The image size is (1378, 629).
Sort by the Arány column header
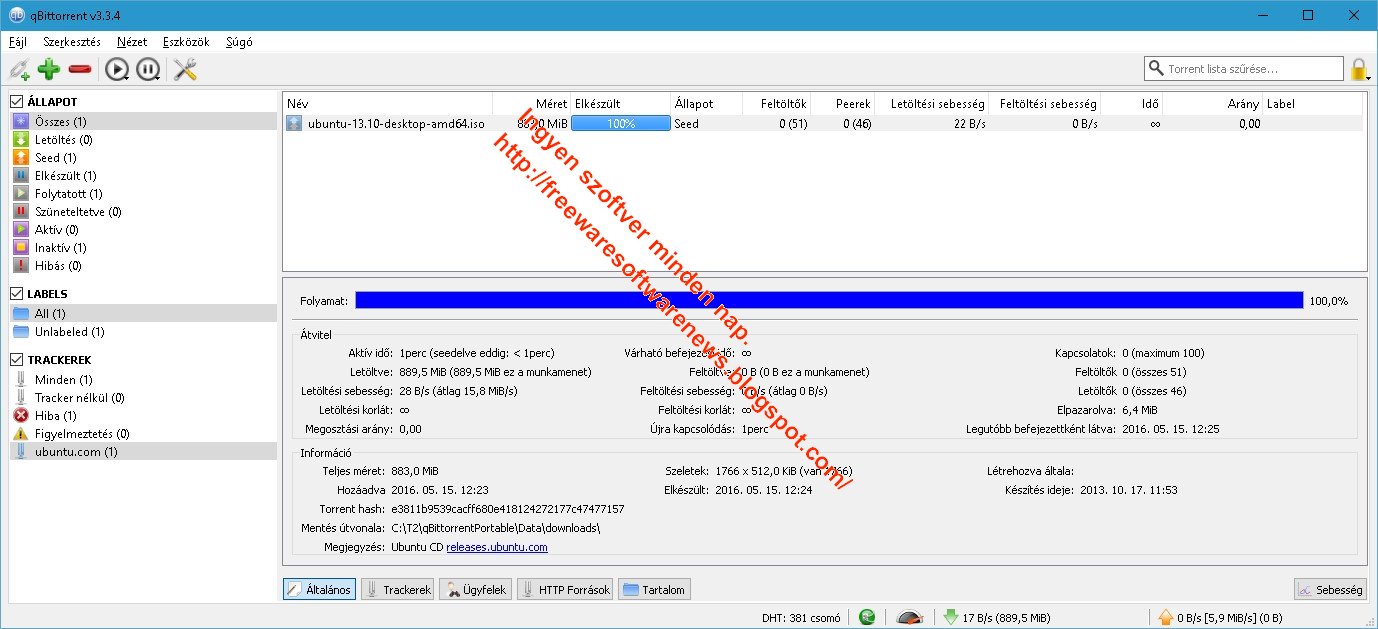point(1212,104)
